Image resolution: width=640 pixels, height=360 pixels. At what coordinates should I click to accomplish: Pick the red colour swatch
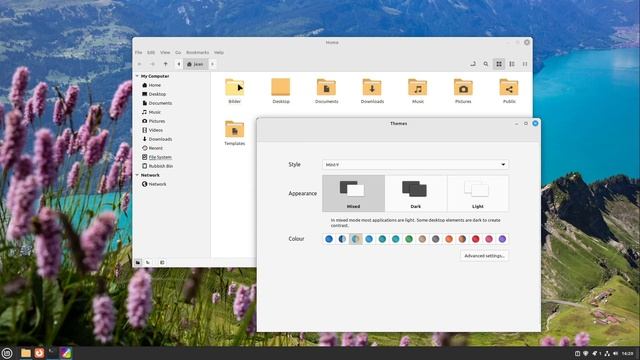[x=476, y=239]
